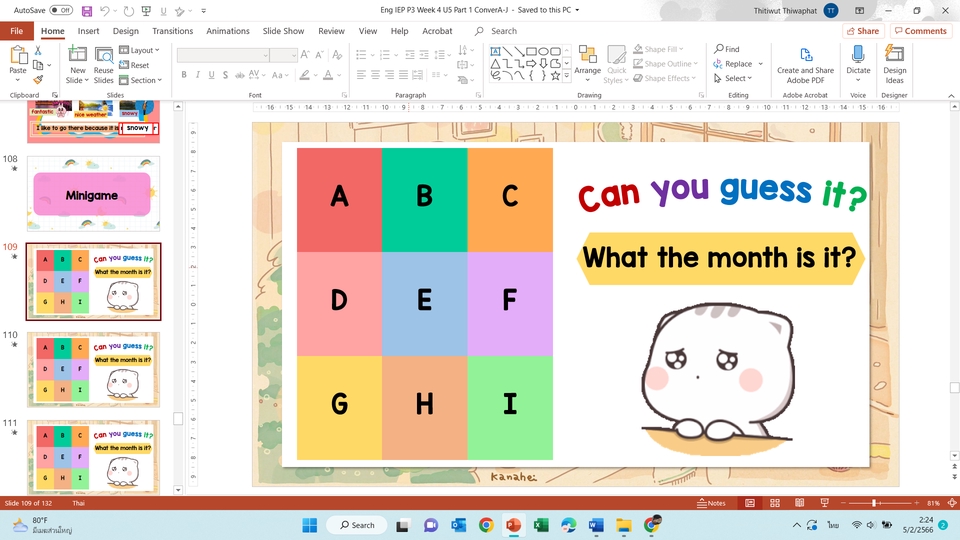
Task: Toggle strikethrough formatting
Action: pyautogui.click(x=239, y=75)
